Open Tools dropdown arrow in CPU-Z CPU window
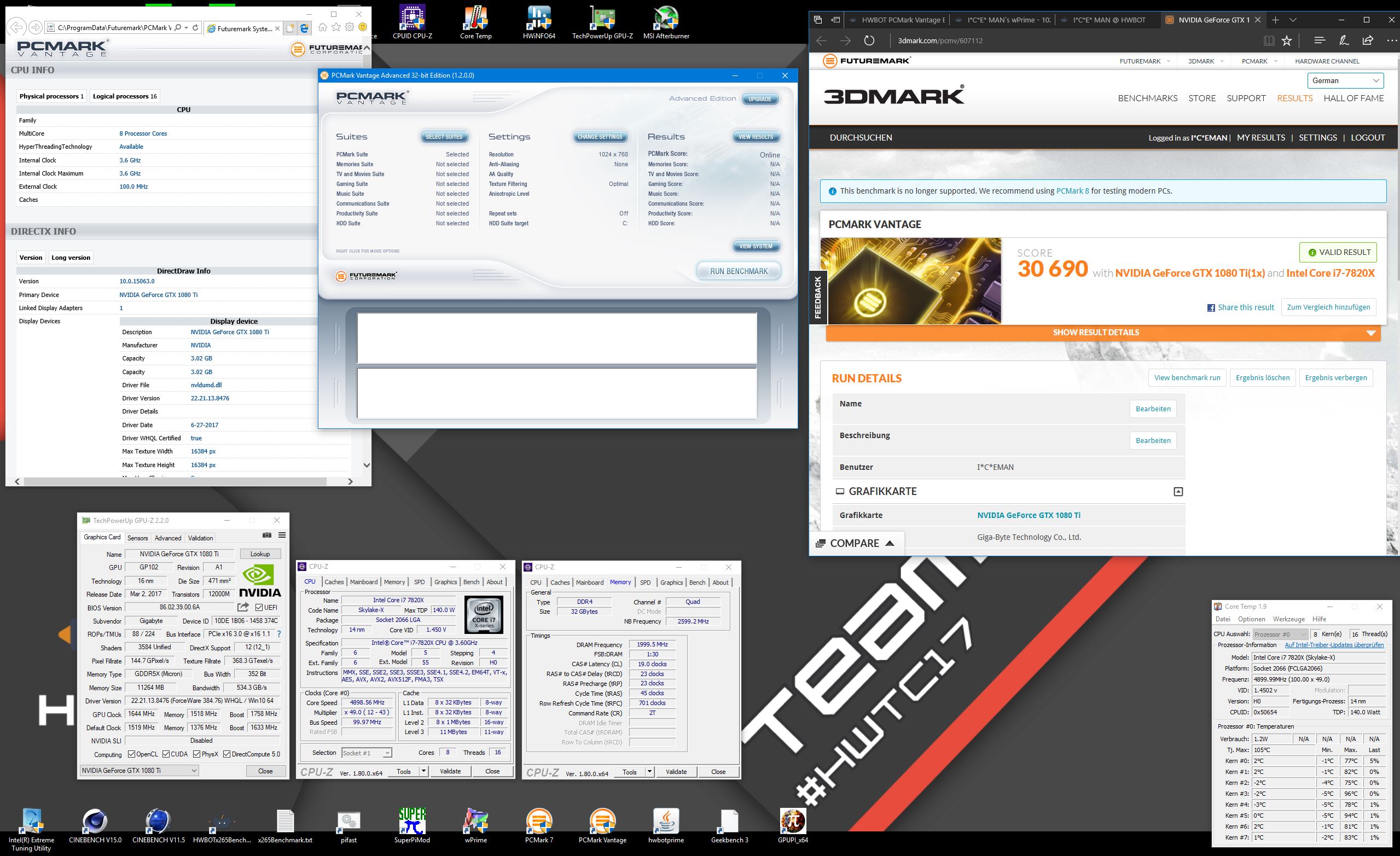Screen dimensions: 1400x856 tap(423, 771)
